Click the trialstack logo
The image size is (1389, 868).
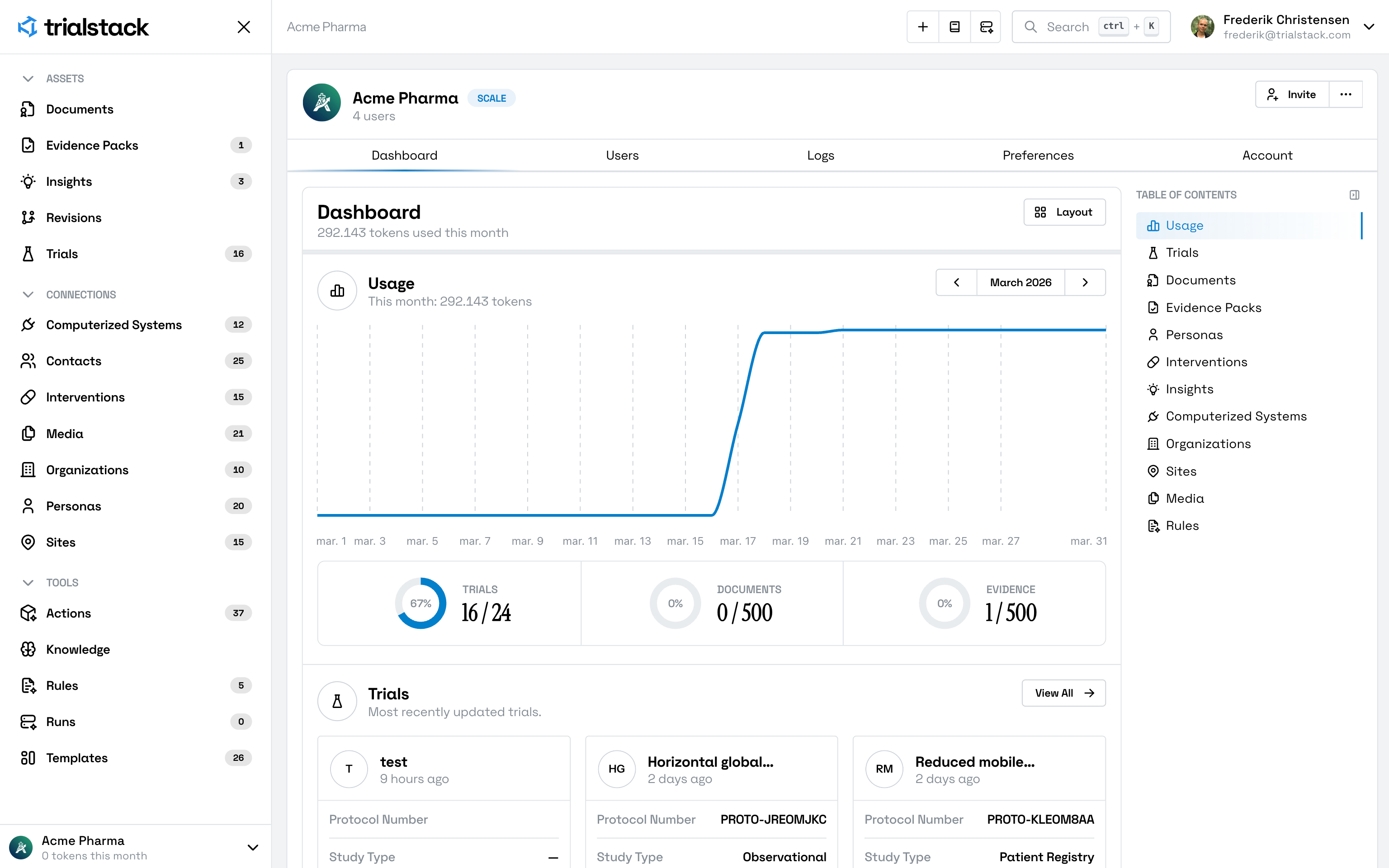[x=83, y=27]
